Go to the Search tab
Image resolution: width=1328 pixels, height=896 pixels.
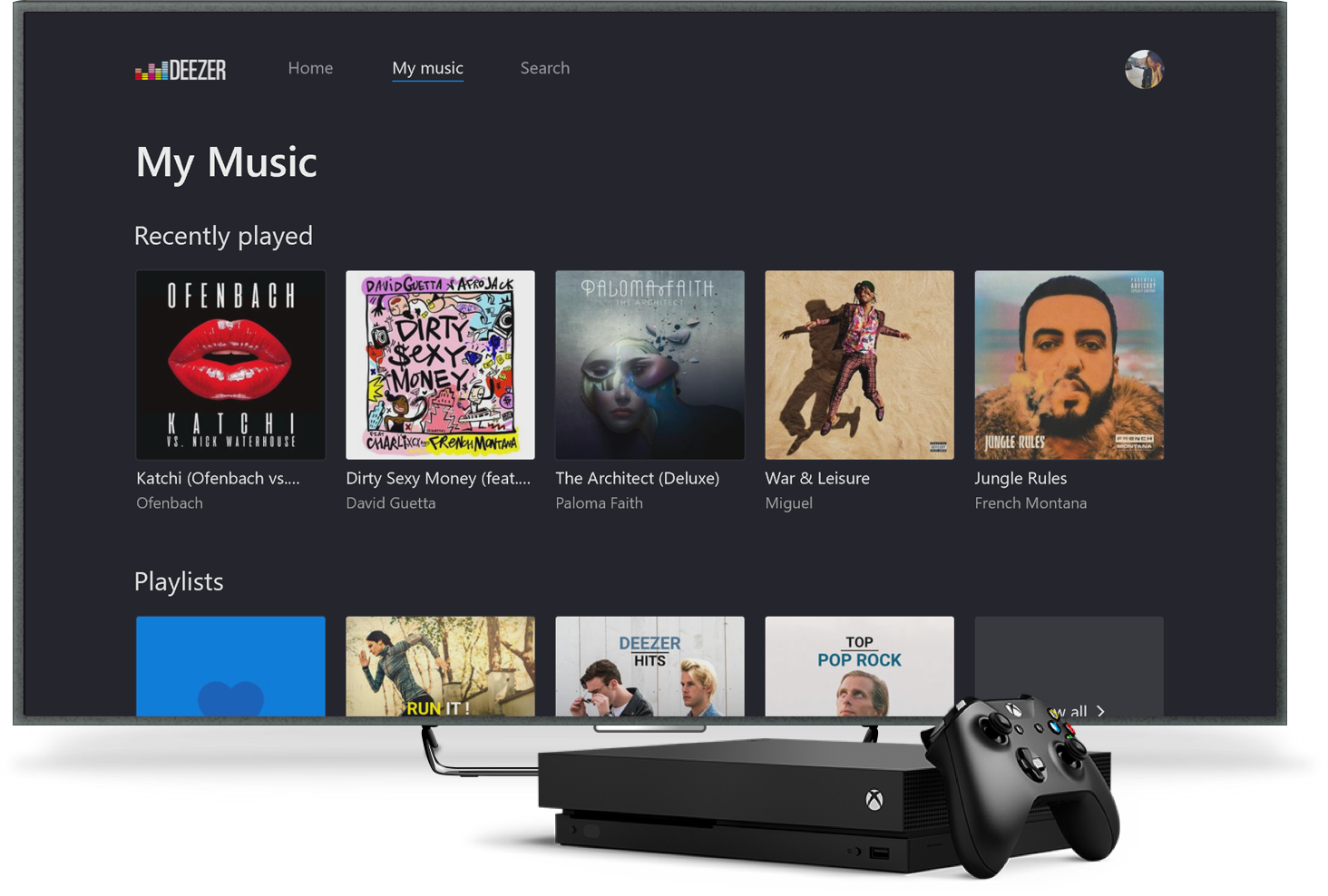544,68
